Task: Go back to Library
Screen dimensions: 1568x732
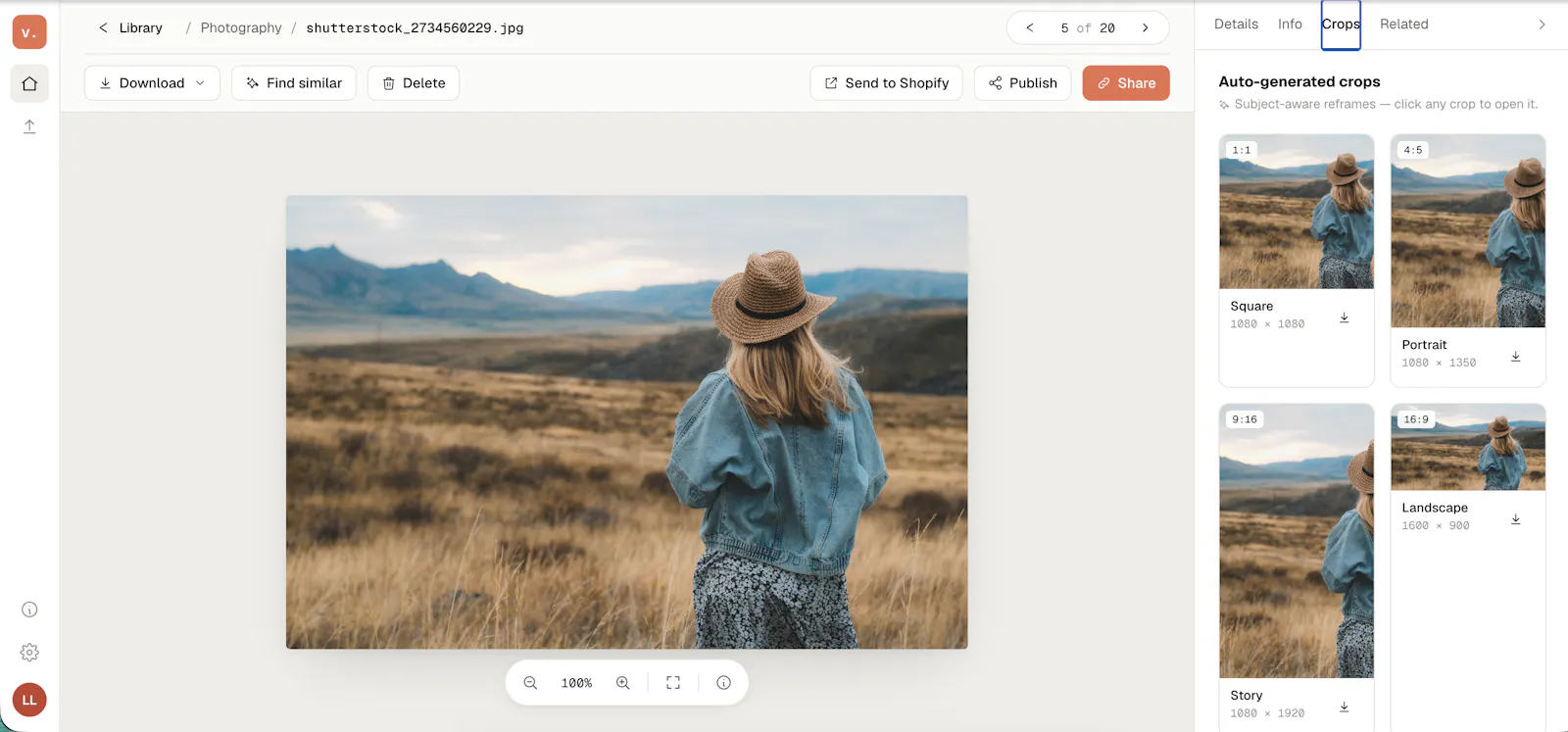Action: pyautogui.click(x=130, y=27)
